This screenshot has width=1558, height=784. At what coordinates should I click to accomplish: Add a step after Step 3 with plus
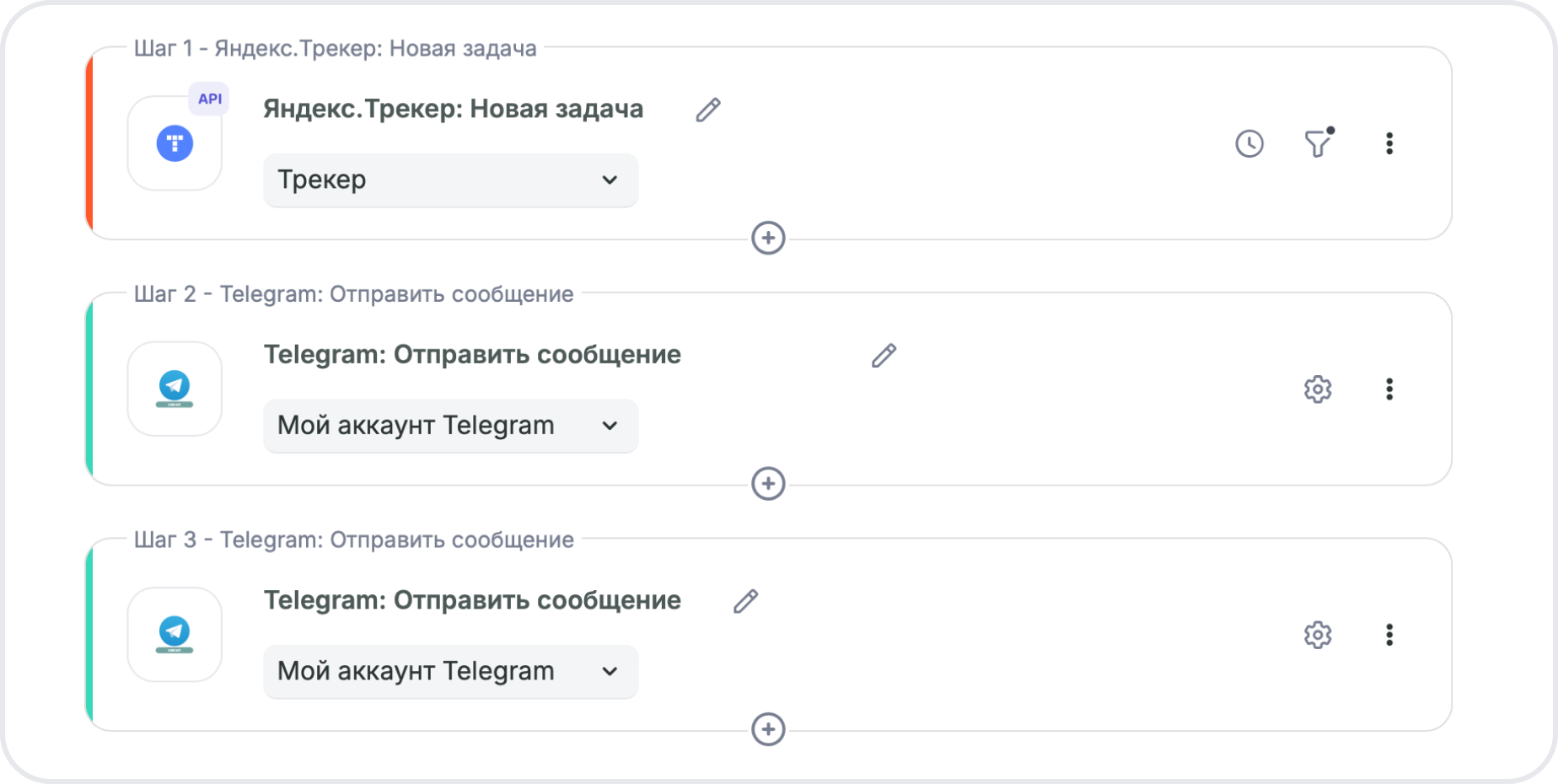[768, 729]
